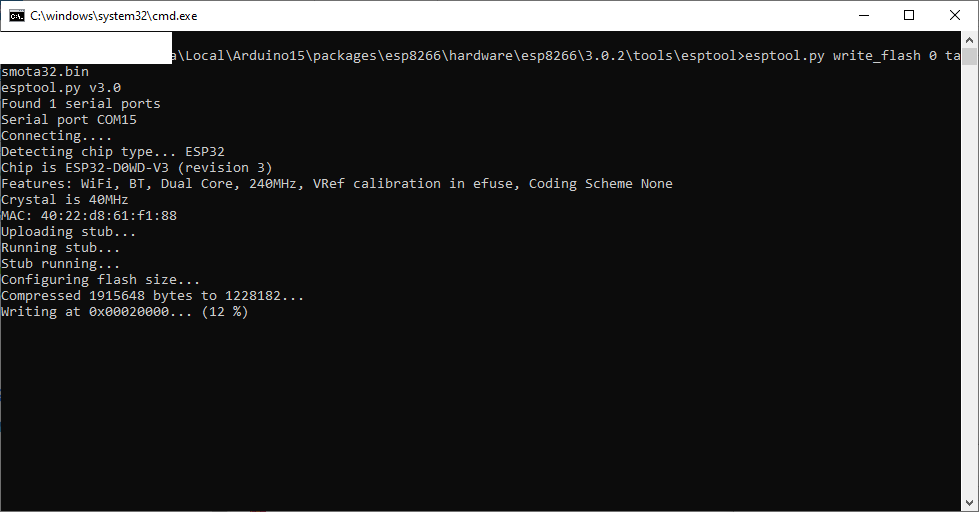The height and width of the screenshot is (512, 979).
Task: Click the C:\windows\system32\cmd.exe title text
Action: pos(114,16)
